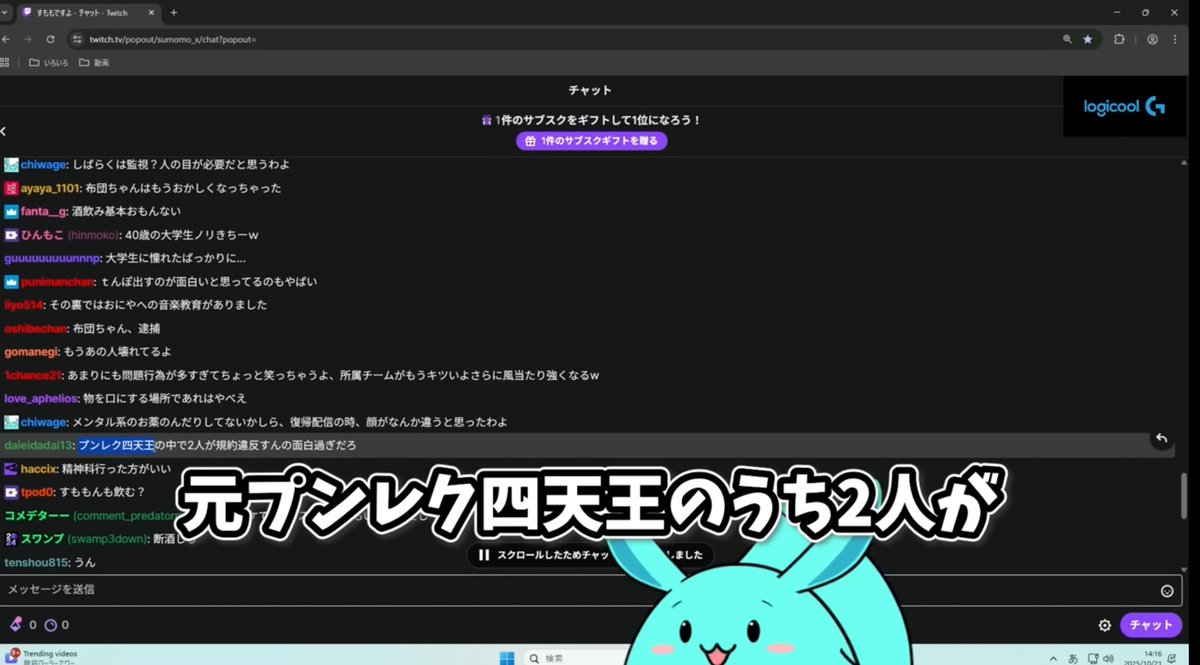Reply to daieidadai13's message arrow icon
This screenshot has height=665, width=1200.
click(x=1161, y=438)
